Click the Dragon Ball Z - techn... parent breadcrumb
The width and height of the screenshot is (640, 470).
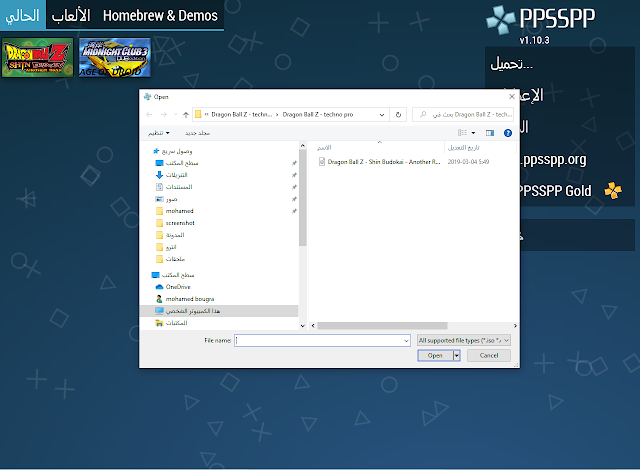coord(241,115)
